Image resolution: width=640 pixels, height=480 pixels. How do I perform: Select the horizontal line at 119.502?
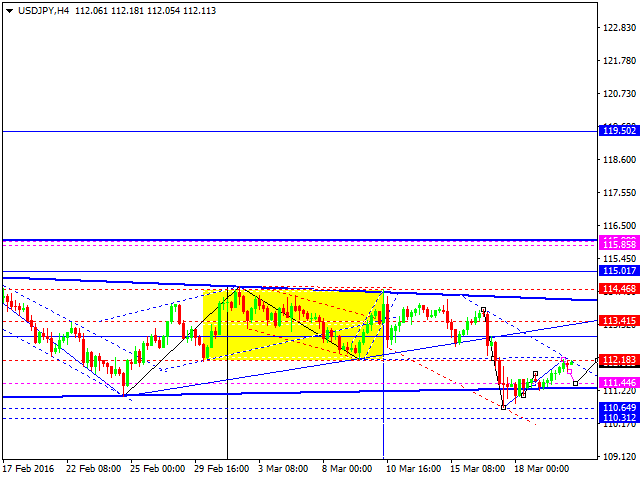coord(300,131)
